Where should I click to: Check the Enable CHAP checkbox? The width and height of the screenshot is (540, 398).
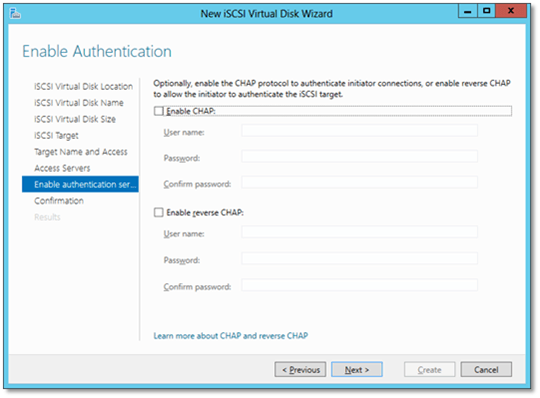(x=158, y=111)
